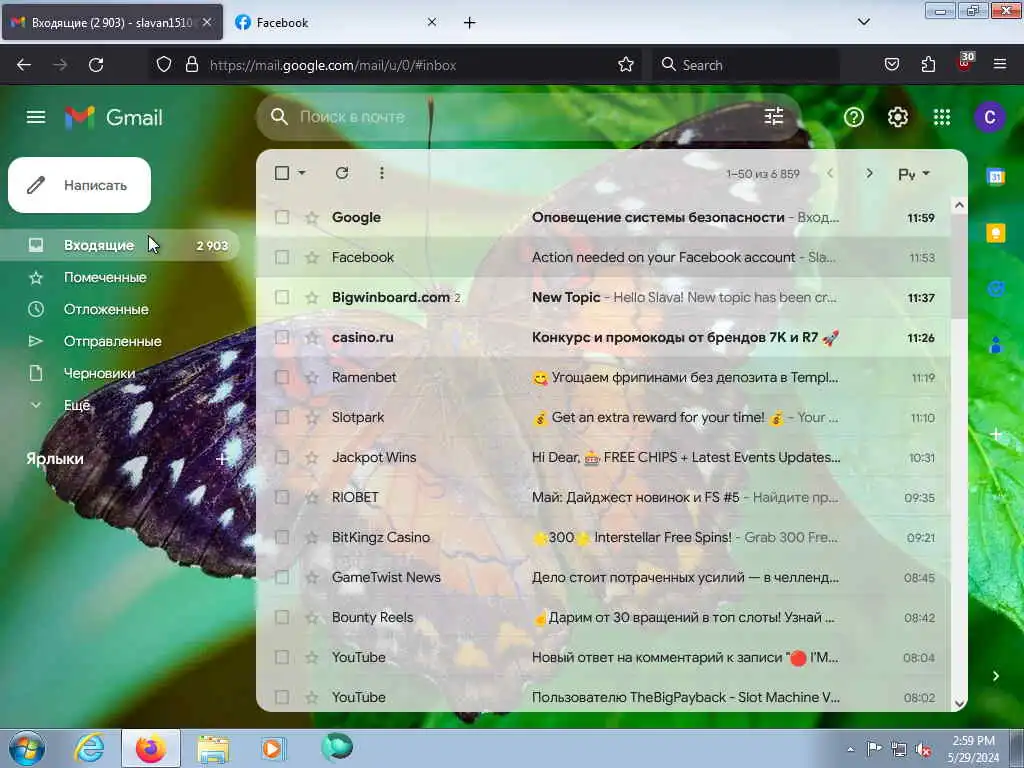Click the mail list scrollbar up arrow
The width and height of the screenshot is (1024, 768).
tap(959, 205)
